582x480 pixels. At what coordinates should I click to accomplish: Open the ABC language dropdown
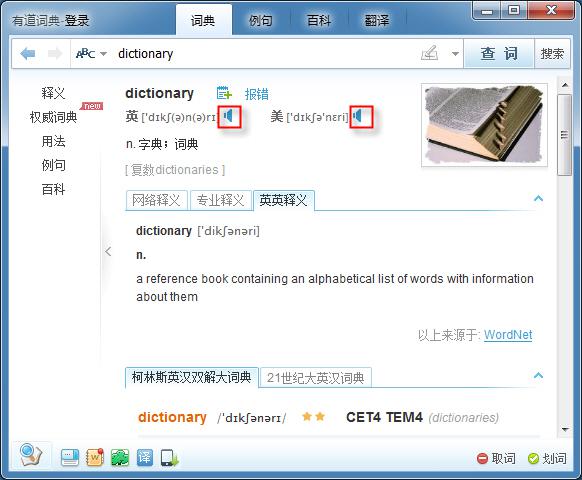(x=91, y=53)
